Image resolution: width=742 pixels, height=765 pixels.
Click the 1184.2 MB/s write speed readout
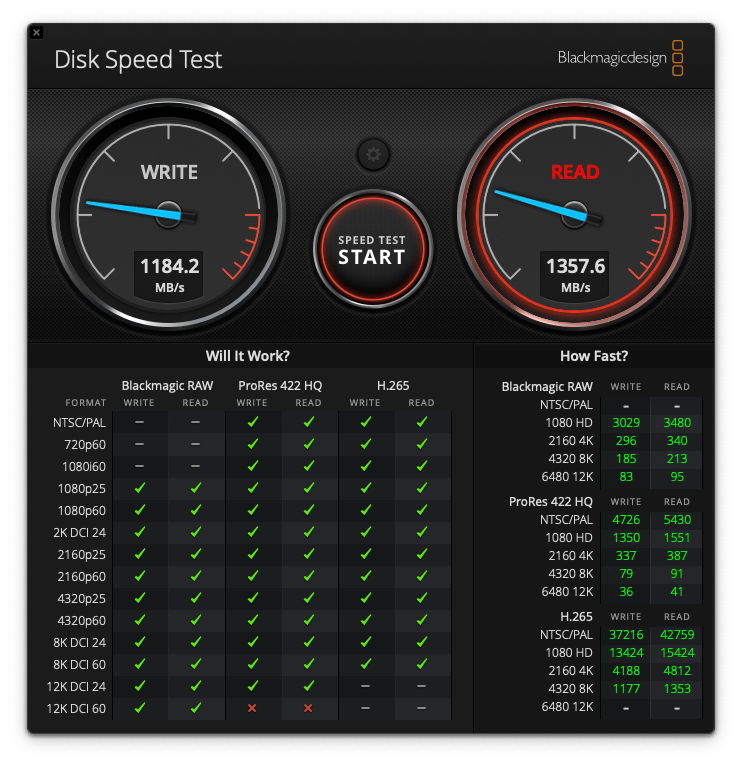coord(169,273)
